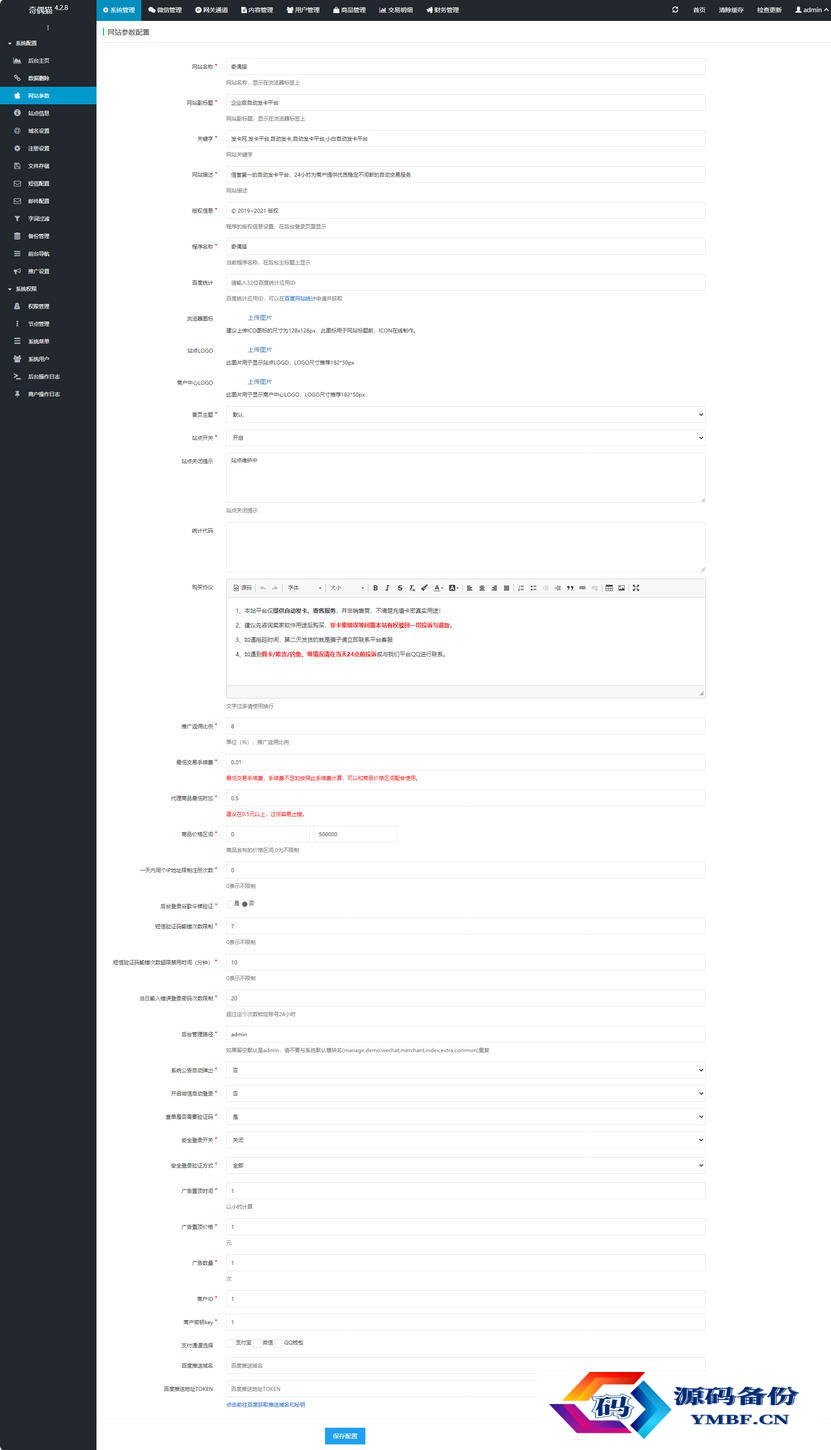The height and width of the screenshot is (1450, 831).
Task: Open the 安全登录验证方式 dropdown
Action: 466,1165
